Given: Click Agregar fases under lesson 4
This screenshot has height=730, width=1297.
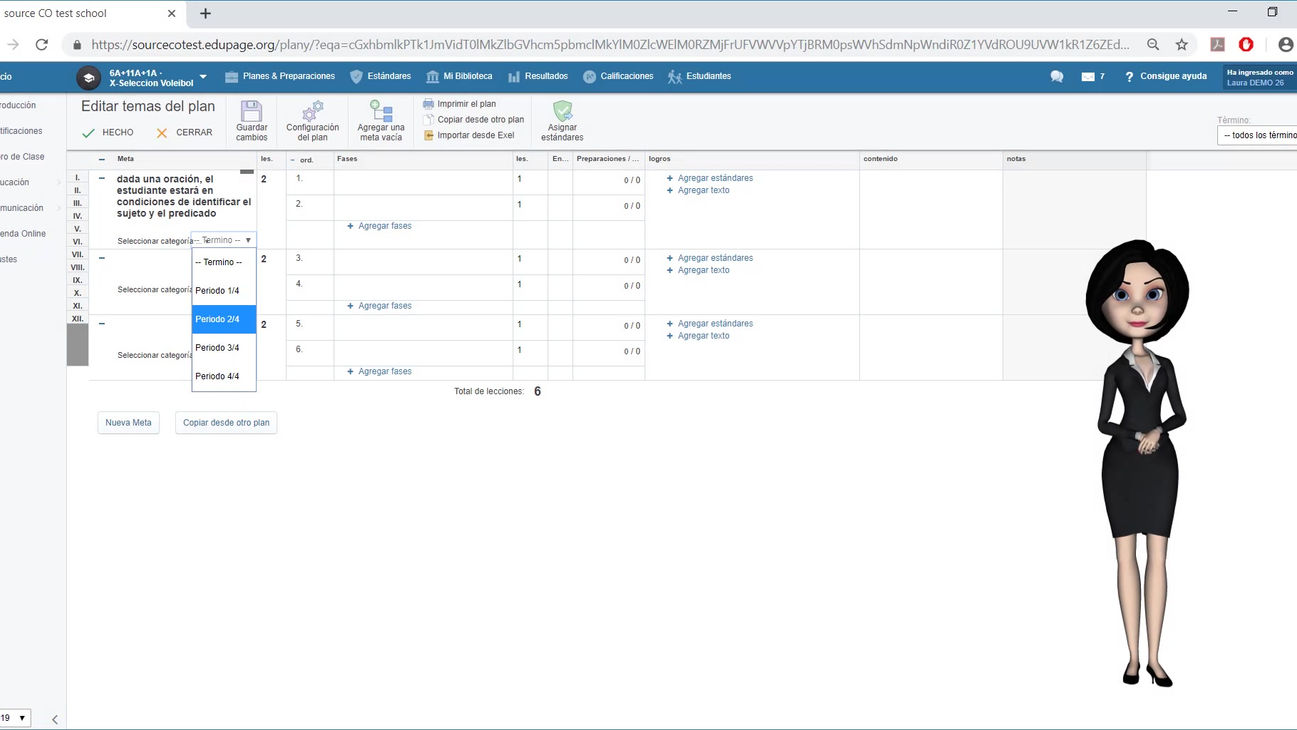Looking at the screenshot, I should click(379, 306).
